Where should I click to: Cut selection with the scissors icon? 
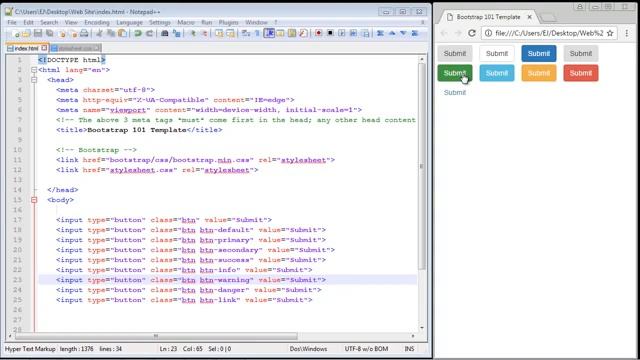99,33
